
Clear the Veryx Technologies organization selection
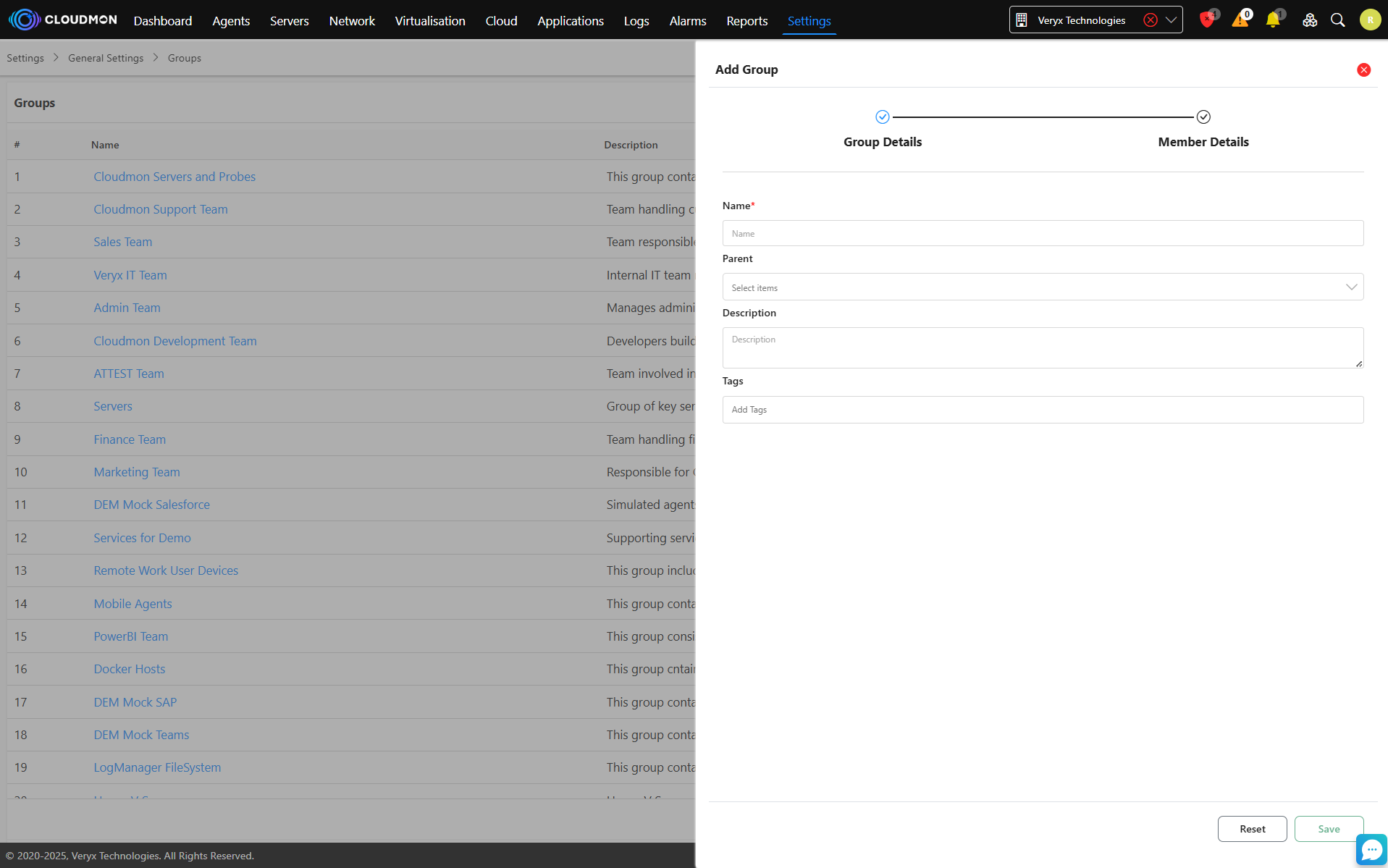coord(1150,20)
